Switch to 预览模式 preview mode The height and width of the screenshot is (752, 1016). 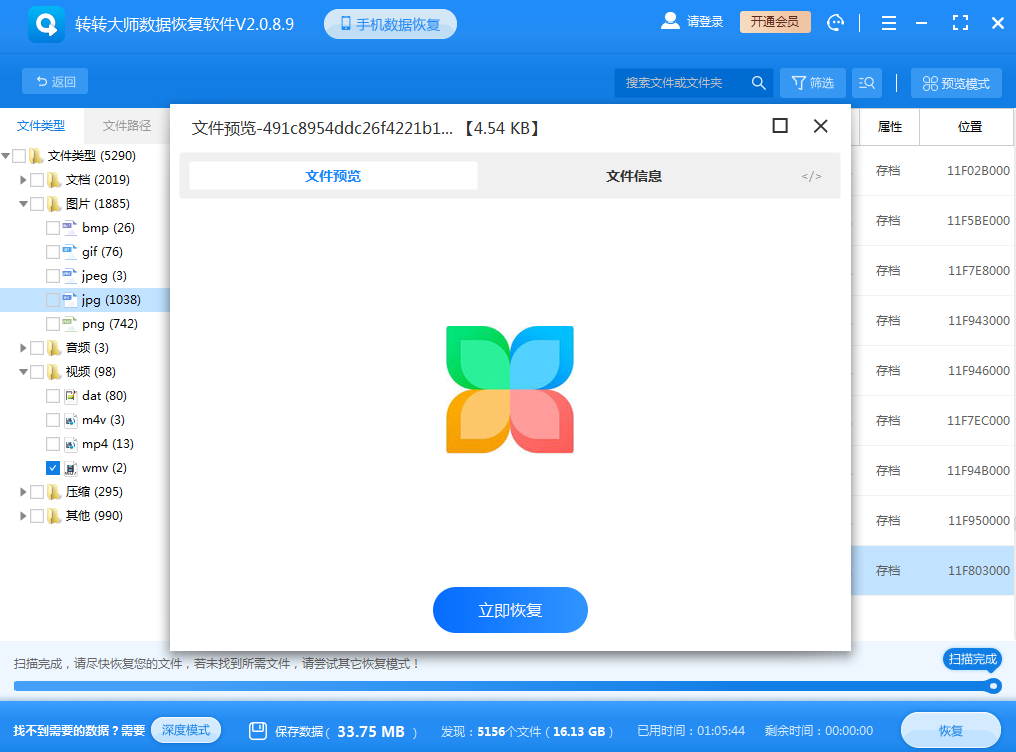(x=956, y=83)
